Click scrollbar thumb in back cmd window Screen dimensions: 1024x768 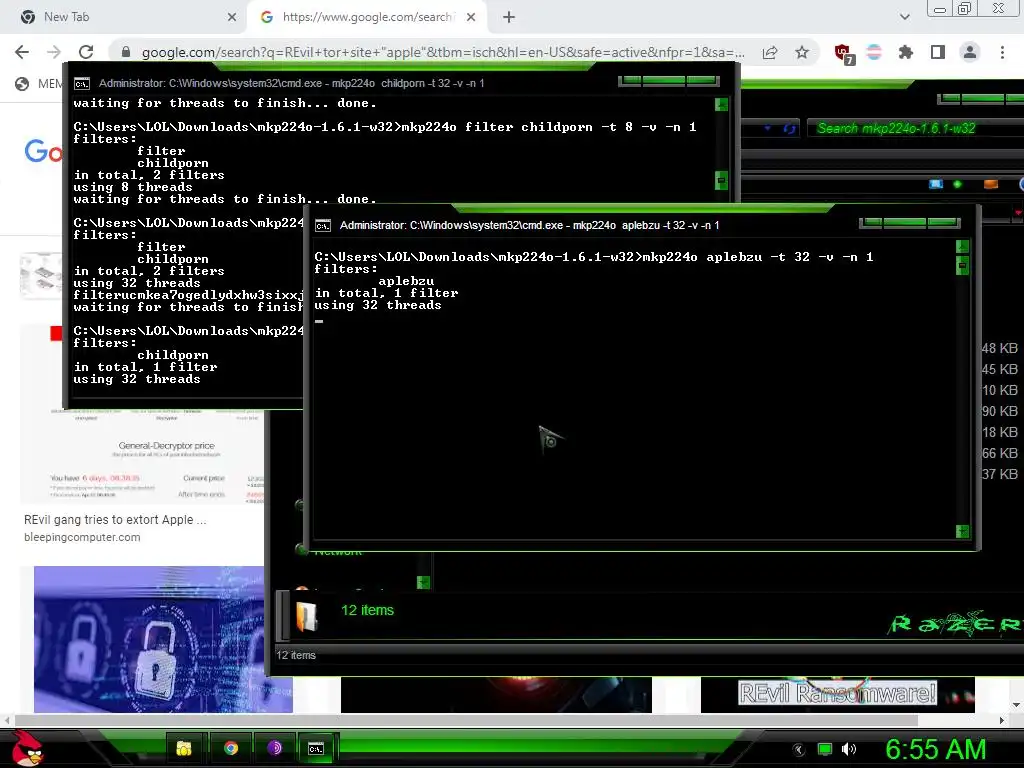click(721, 180)
